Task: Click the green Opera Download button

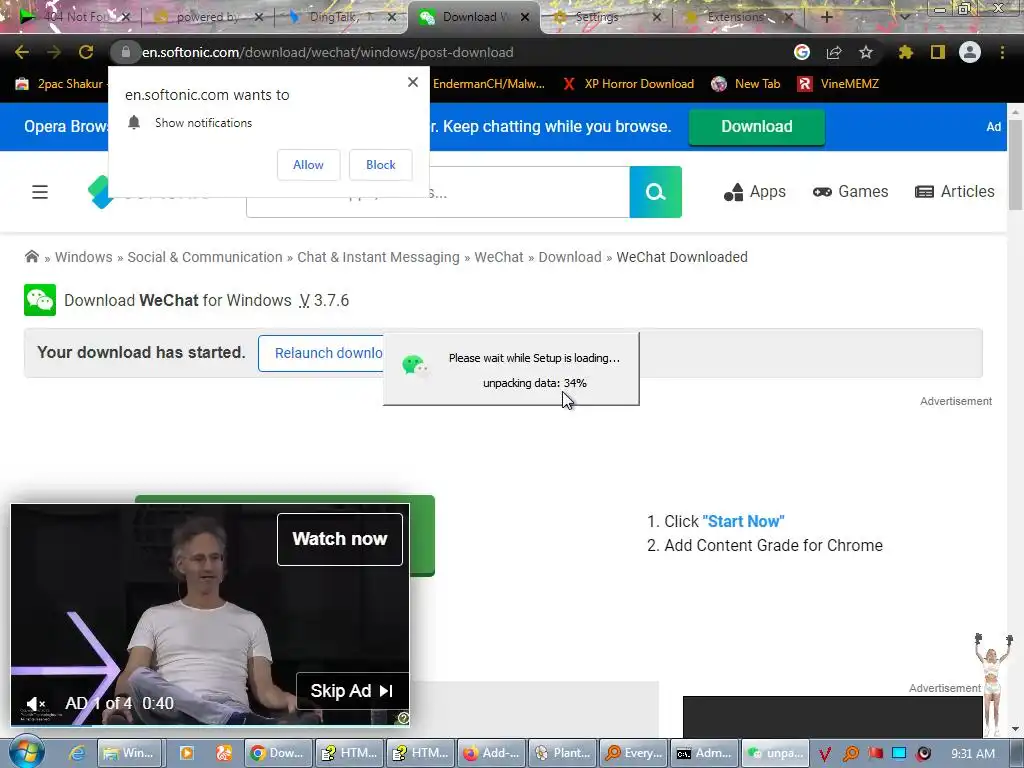Action: point(756,126)
